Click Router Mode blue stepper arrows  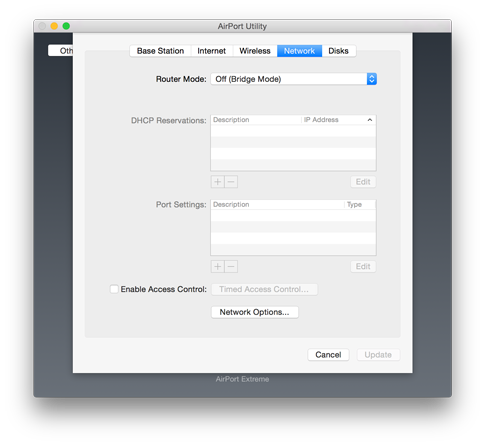tap(372, 79)
